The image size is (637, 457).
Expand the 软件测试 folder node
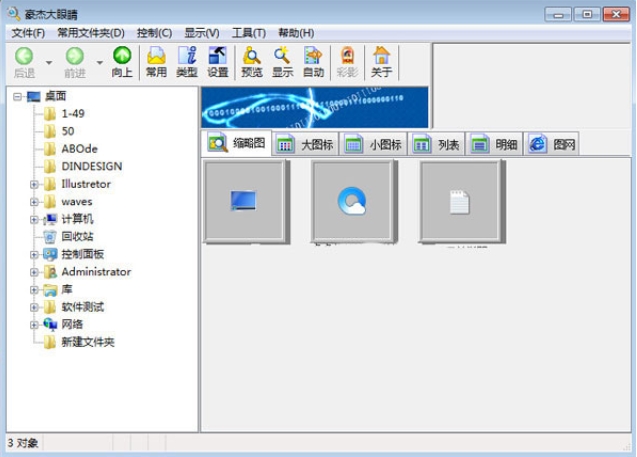click(34, 307)
